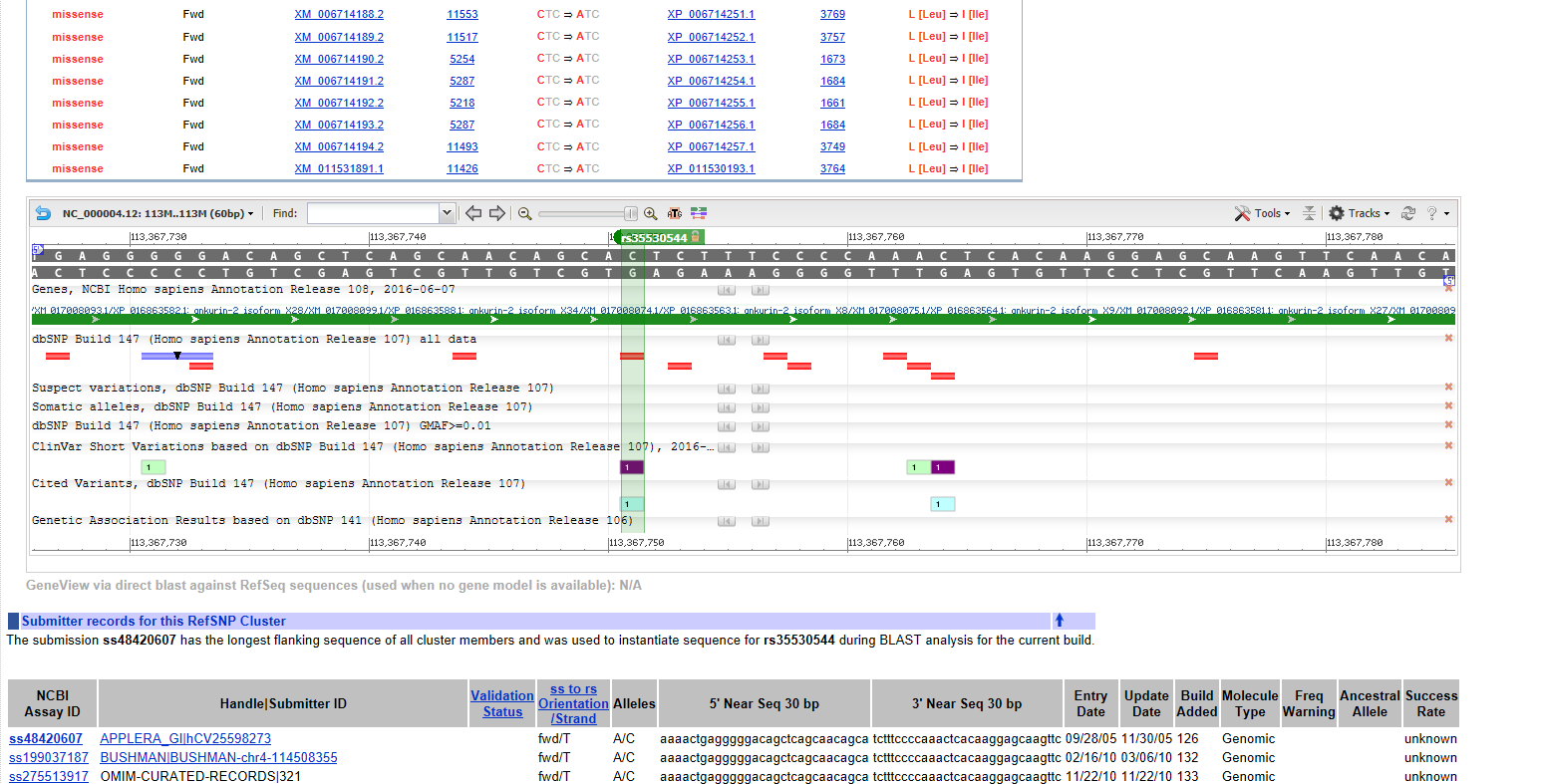Click the blue back arrow in viewer toolbar
1541x784 pixels.
coord(43,213)
